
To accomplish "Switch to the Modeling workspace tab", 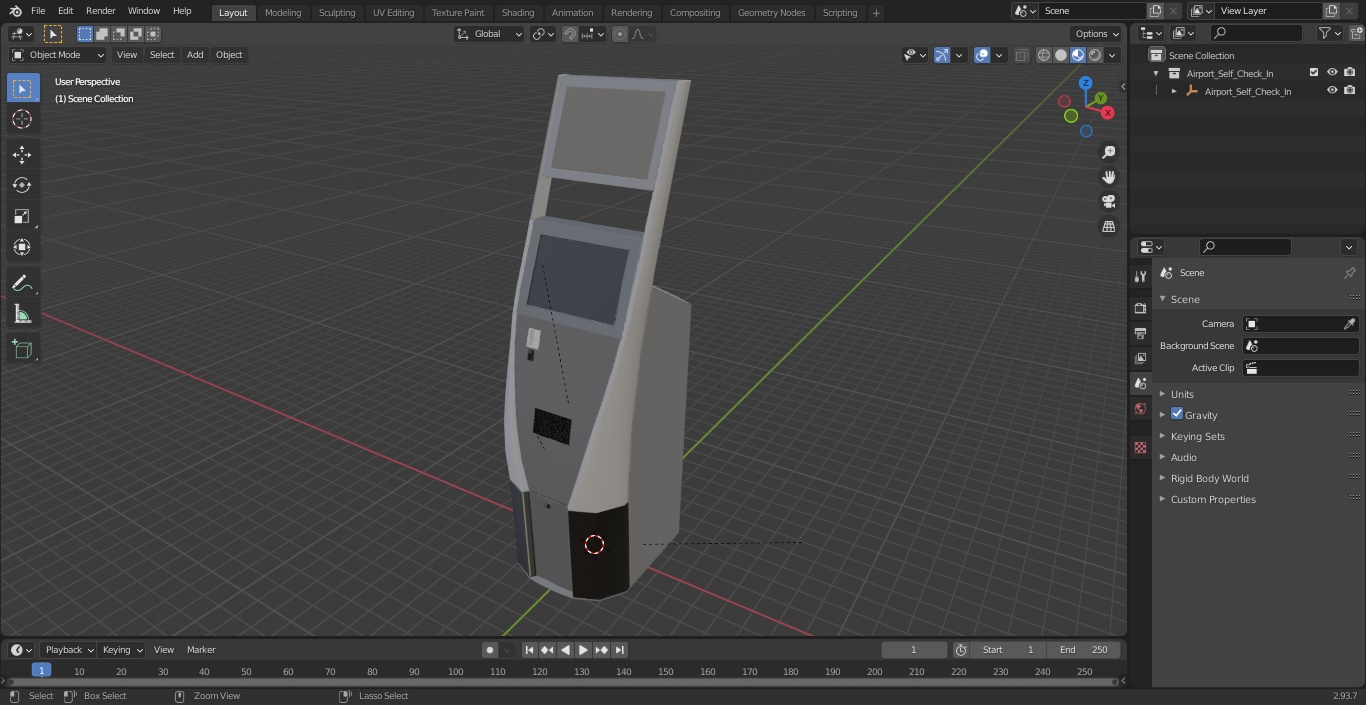I will (283, 13).
